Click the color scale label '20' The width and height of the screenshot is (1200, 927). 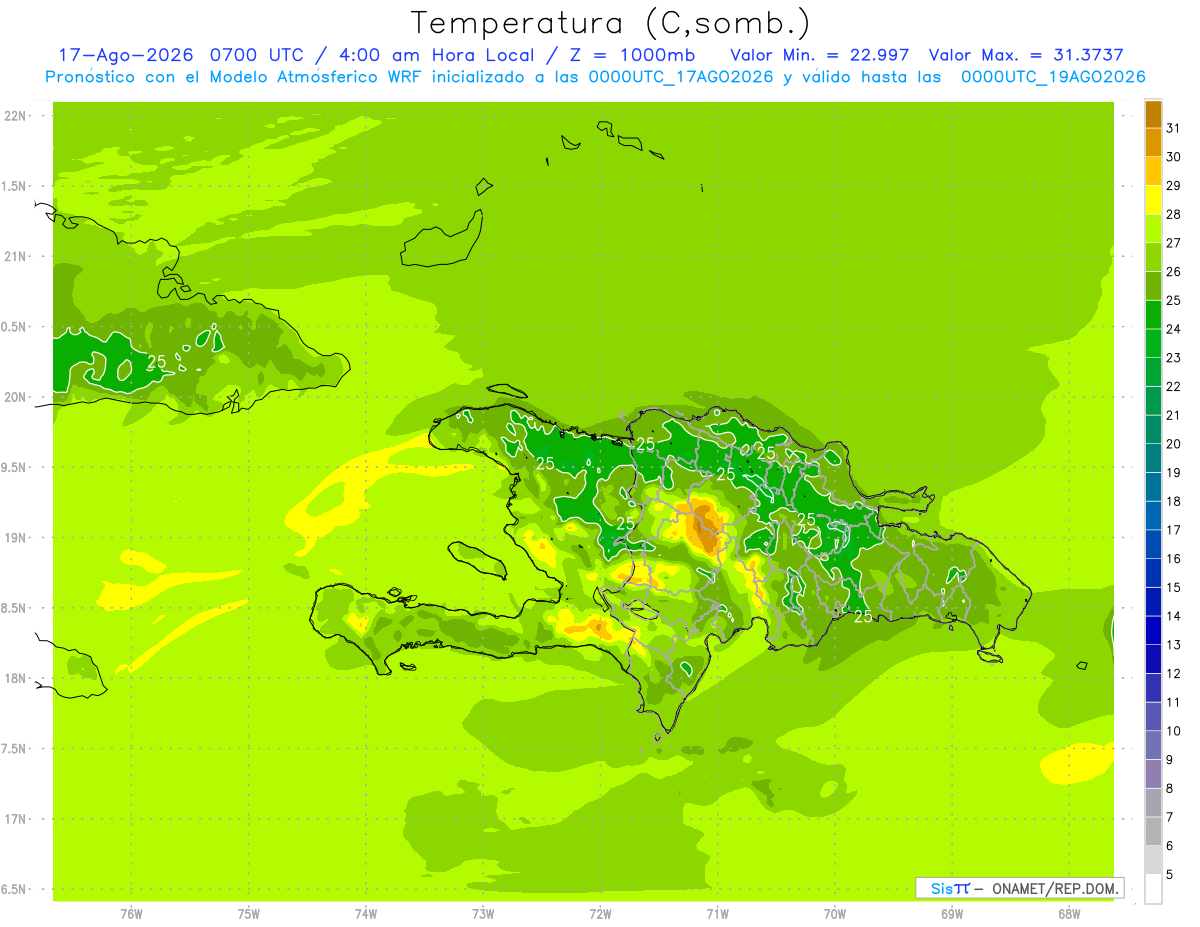tap(1173, 444)
